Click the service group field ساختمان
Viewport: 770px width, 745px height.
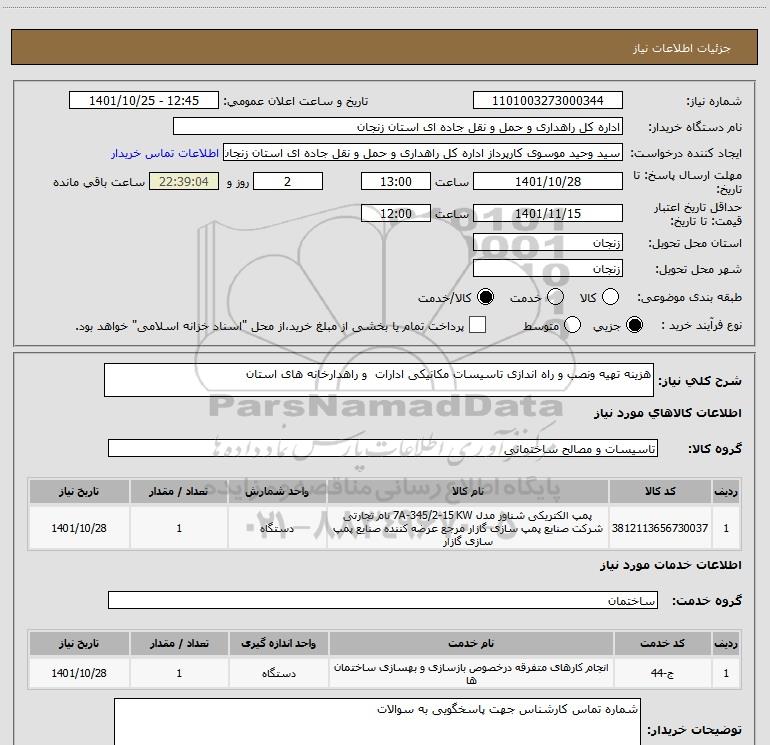[x=383, y=600]
